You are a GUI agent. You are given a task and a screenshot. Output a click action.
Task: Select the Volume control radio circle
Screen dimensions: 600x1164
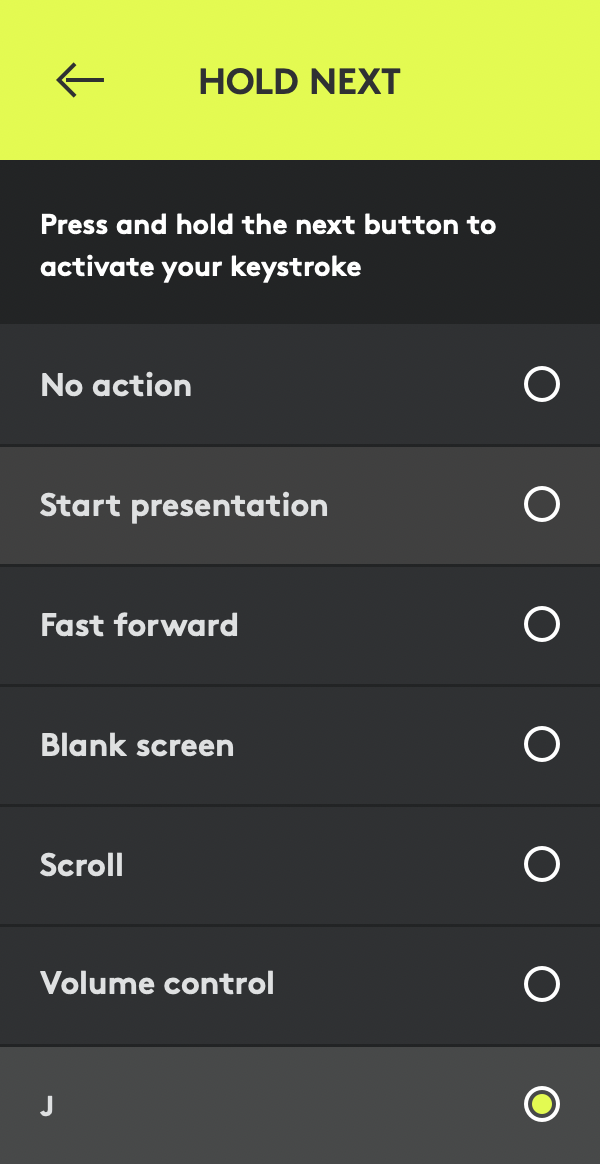(541, 984)
